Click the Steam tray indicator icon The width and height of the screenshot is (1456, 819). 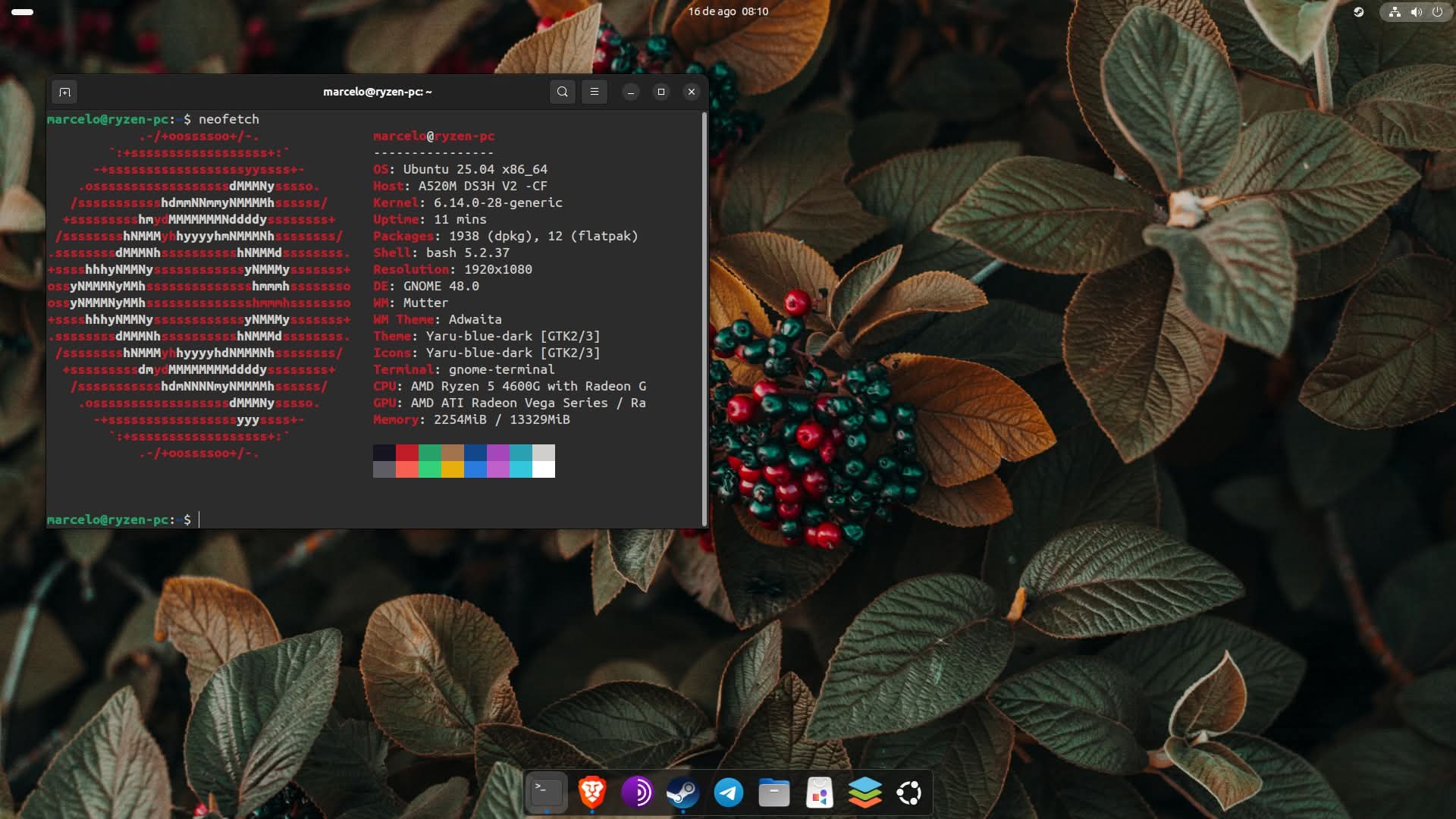click(1359, 11)
